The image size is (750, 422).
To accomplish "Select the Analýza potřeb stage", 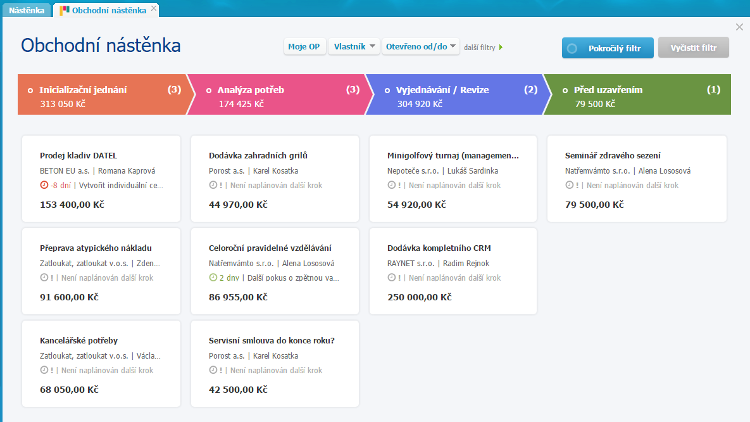I will click(279, 94).
